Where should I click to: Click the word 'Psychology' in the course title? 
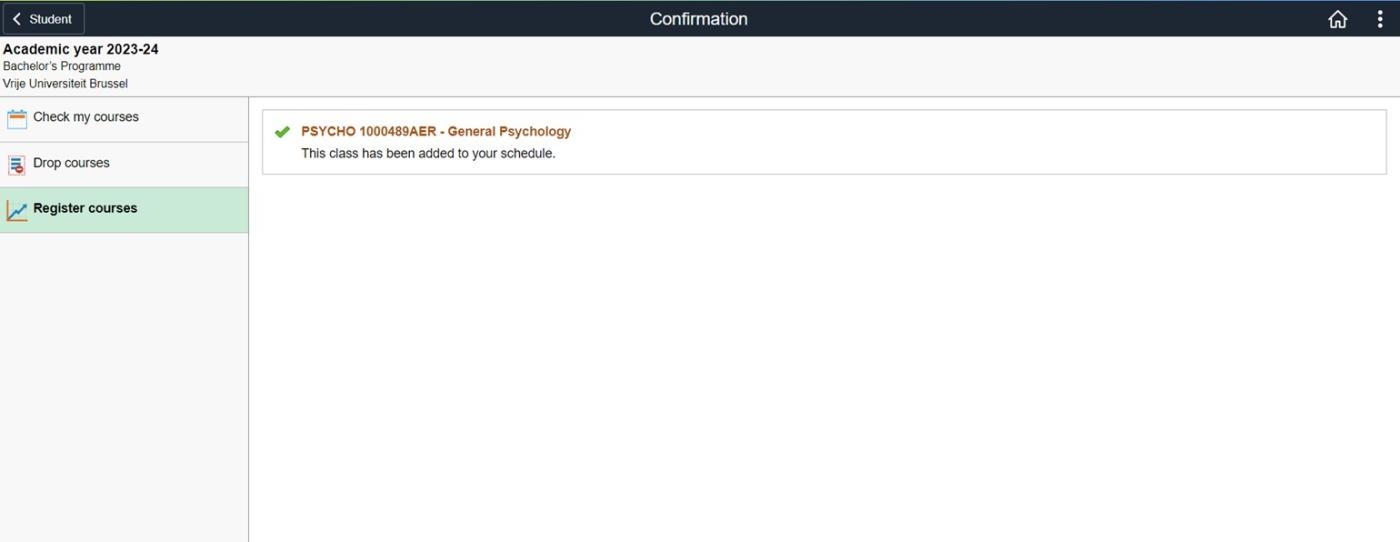535,131
